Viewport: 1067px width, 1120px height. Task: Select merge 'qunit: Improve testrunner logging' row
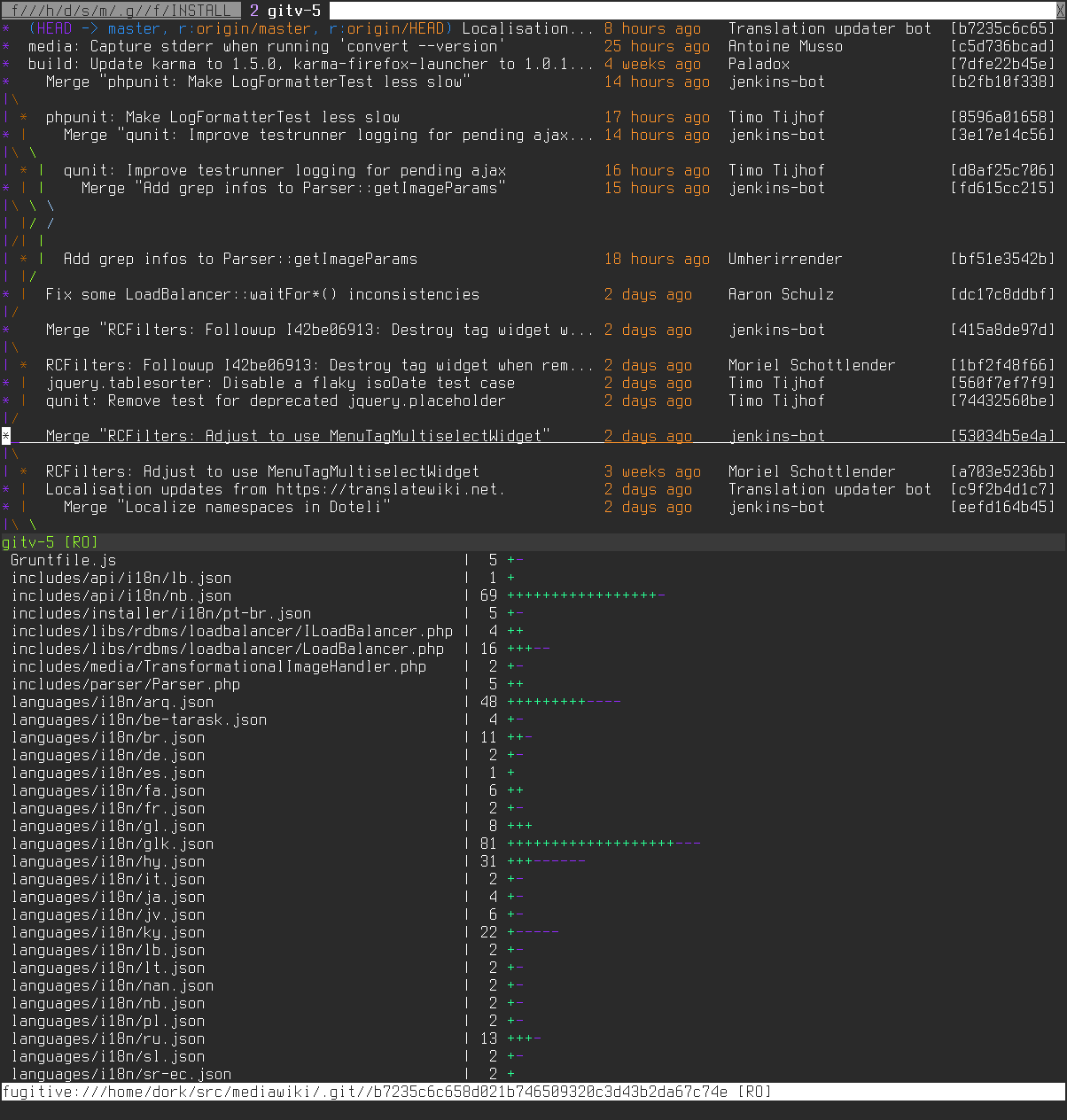coord(329,135)
